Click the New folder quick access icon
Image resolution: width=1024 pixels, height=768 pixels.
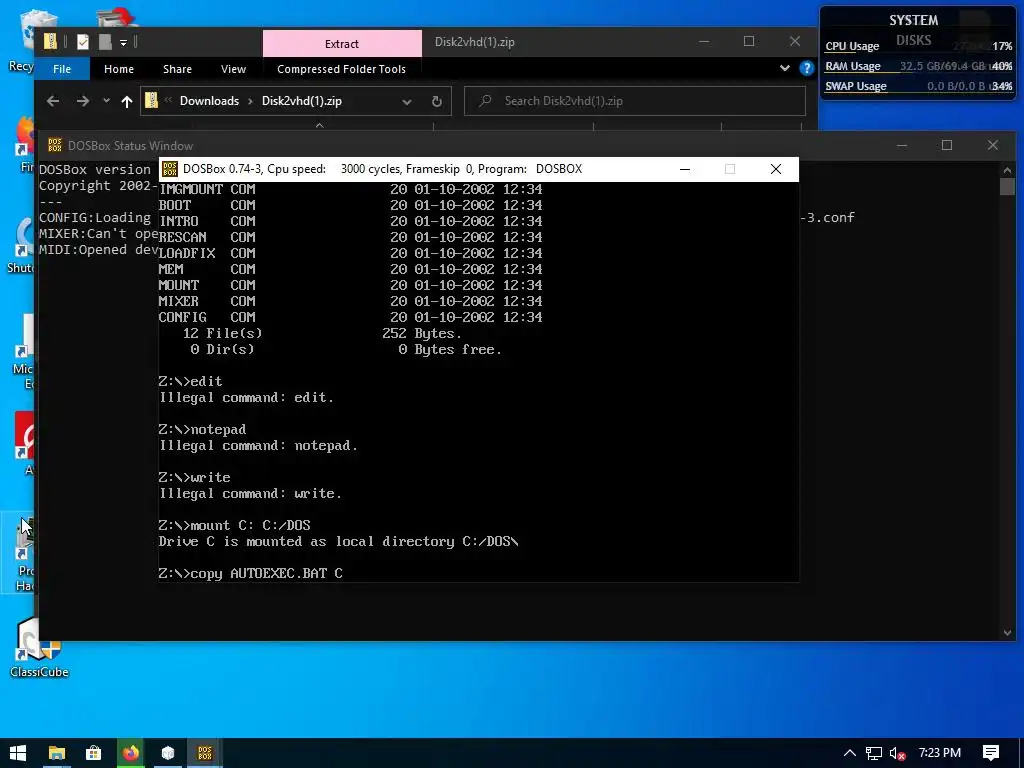[104, 42]
